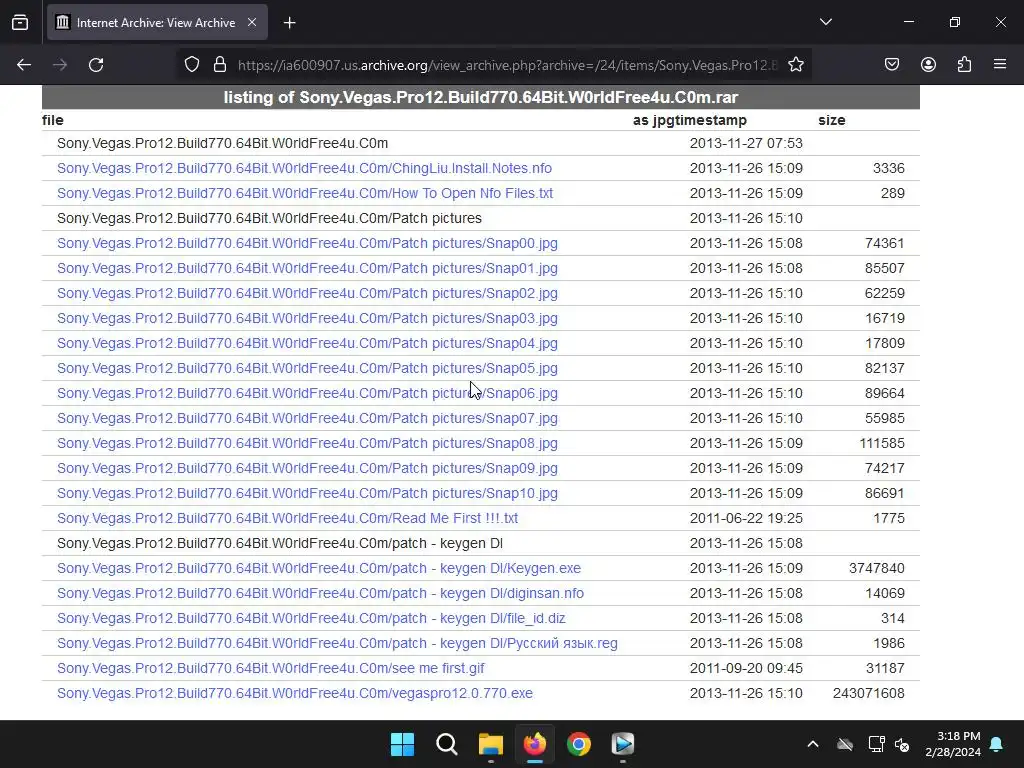Click the 'size' column header

pos(831,120)
